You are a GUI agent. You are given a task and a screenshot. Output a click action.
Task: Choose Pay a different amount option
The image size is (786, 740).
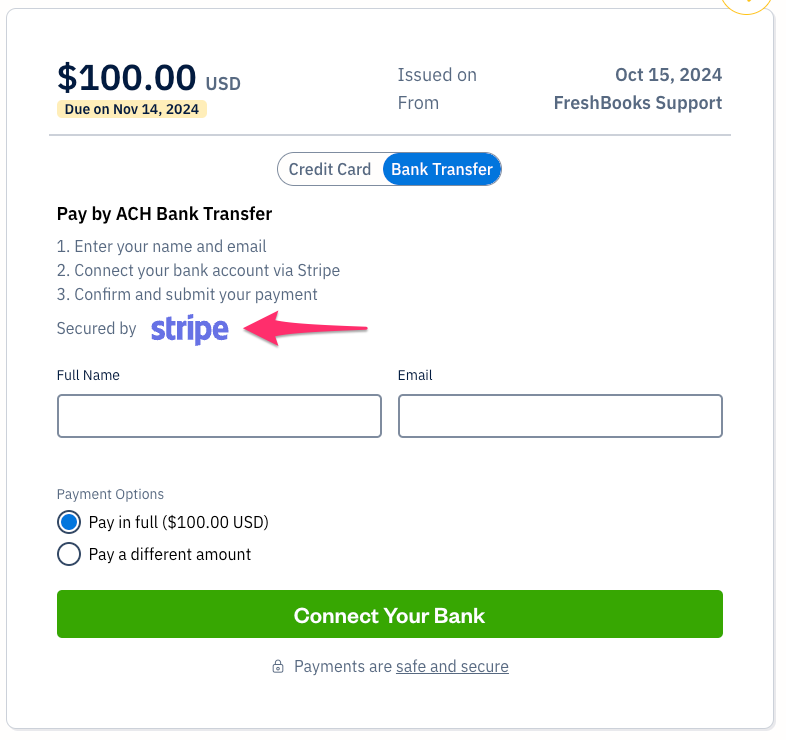tap(69, 554)
